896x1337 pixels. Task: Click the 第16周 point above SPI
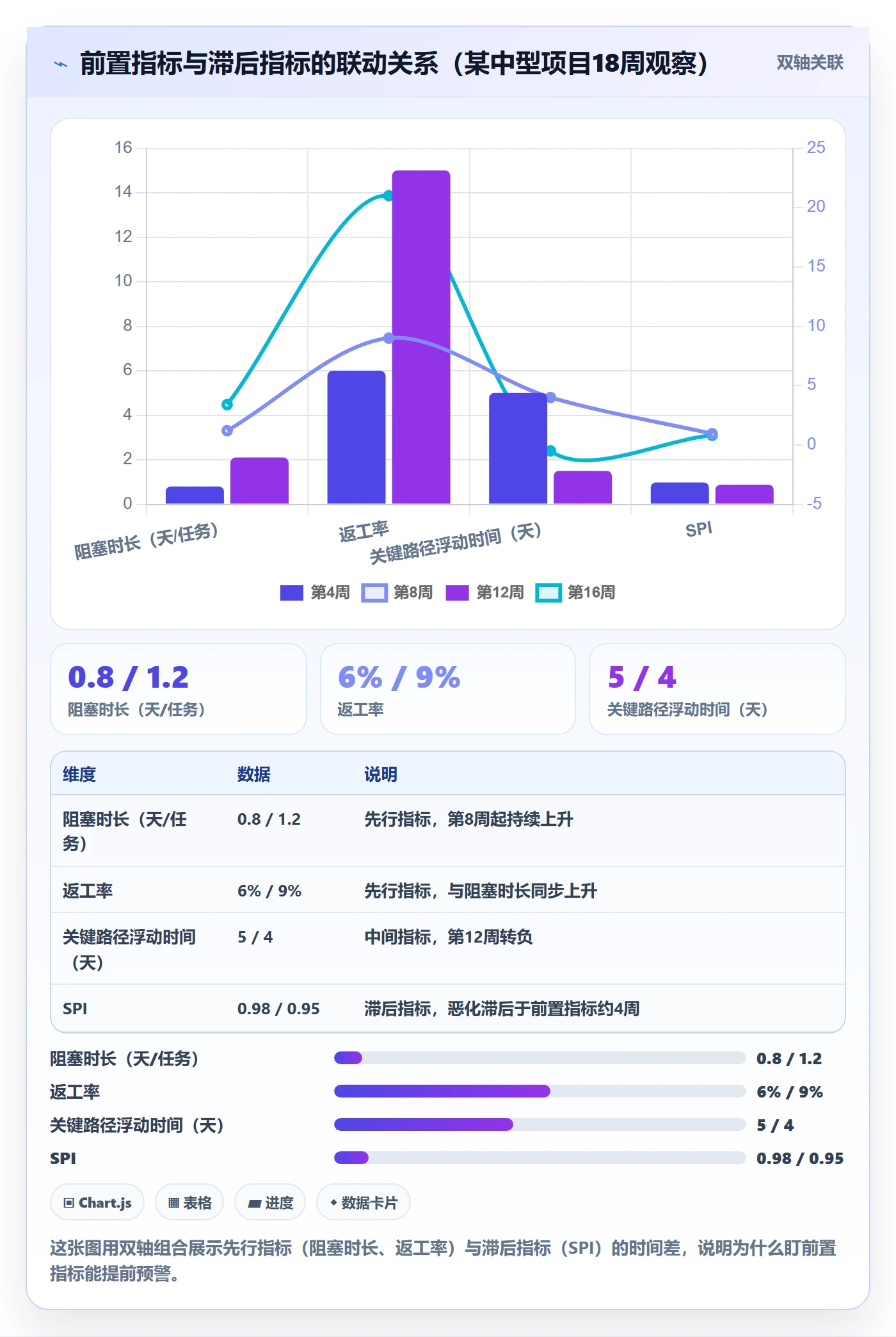712,435
